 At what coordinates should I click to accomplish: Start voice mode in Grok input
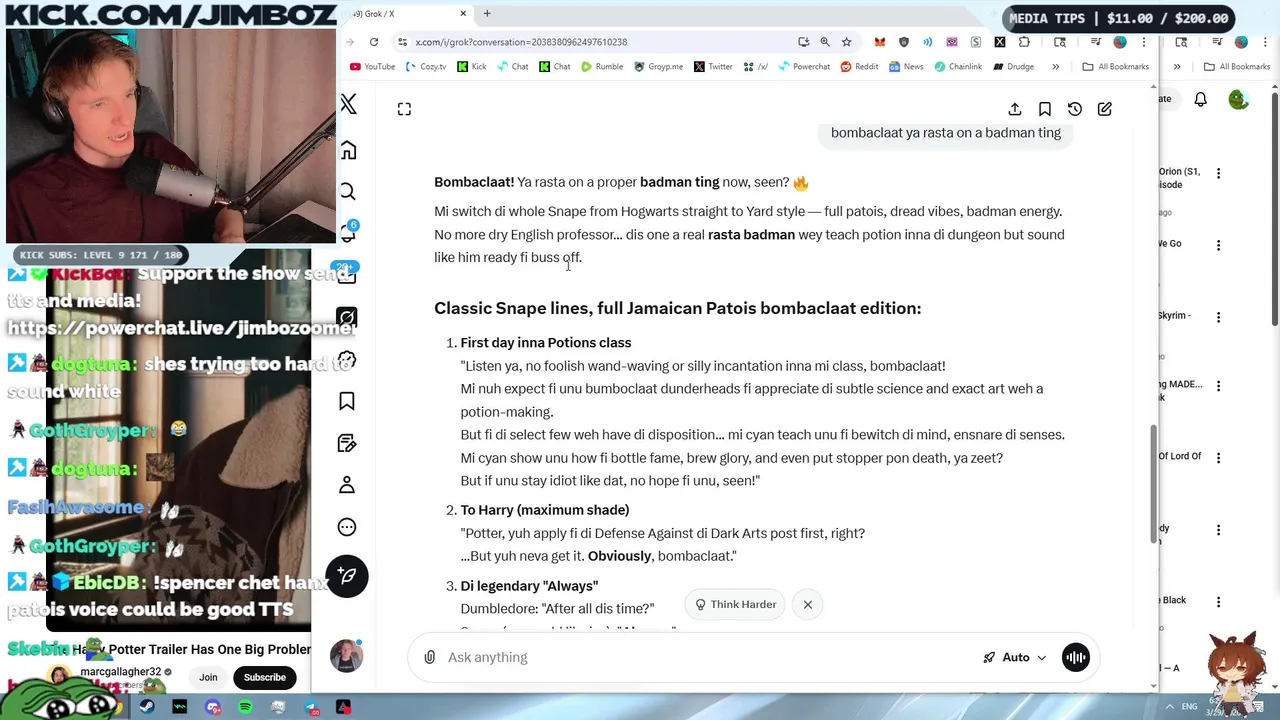tap(1076, 657)
